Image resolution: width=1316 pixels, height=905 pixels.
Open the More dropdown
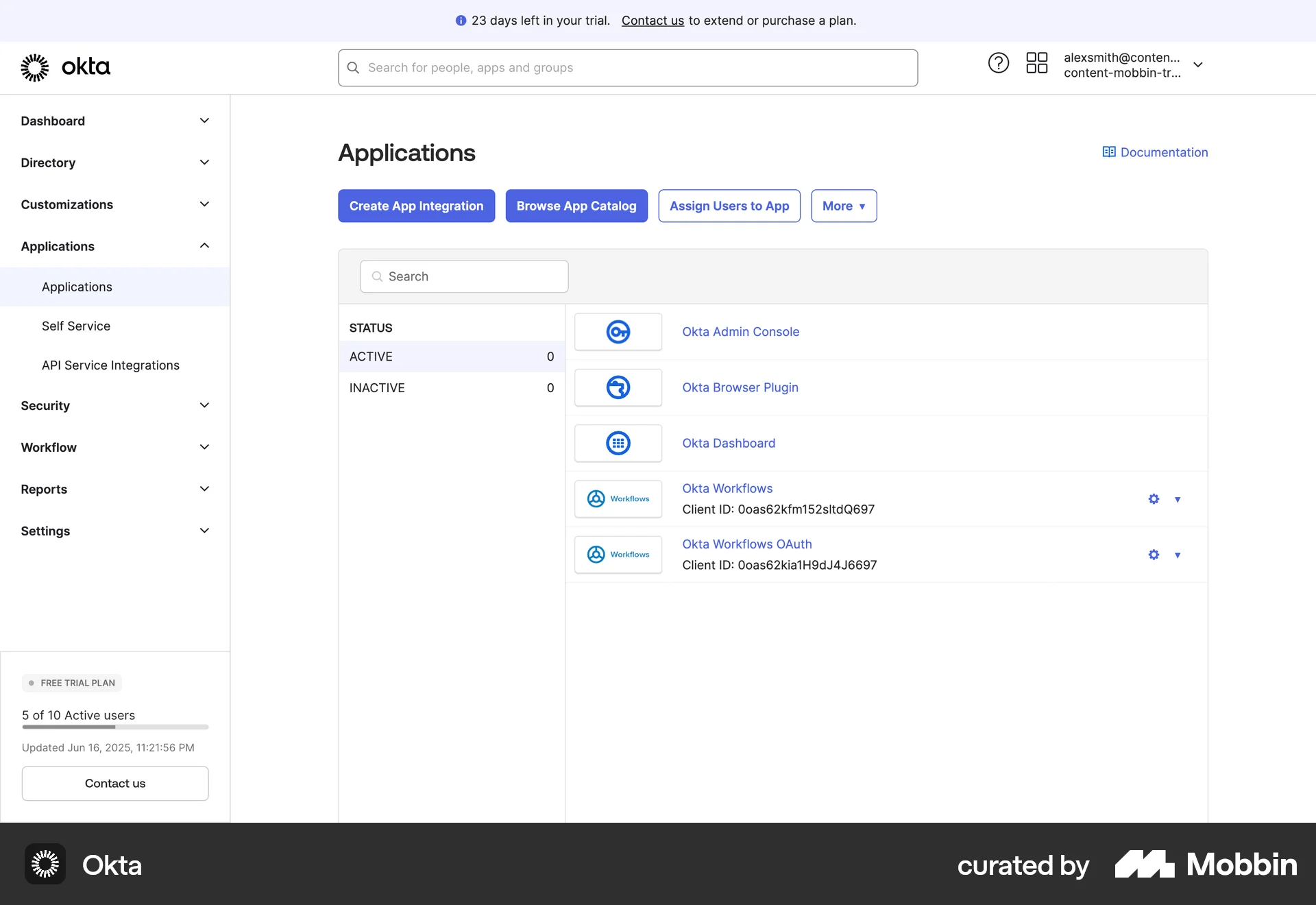coord(843,206)
